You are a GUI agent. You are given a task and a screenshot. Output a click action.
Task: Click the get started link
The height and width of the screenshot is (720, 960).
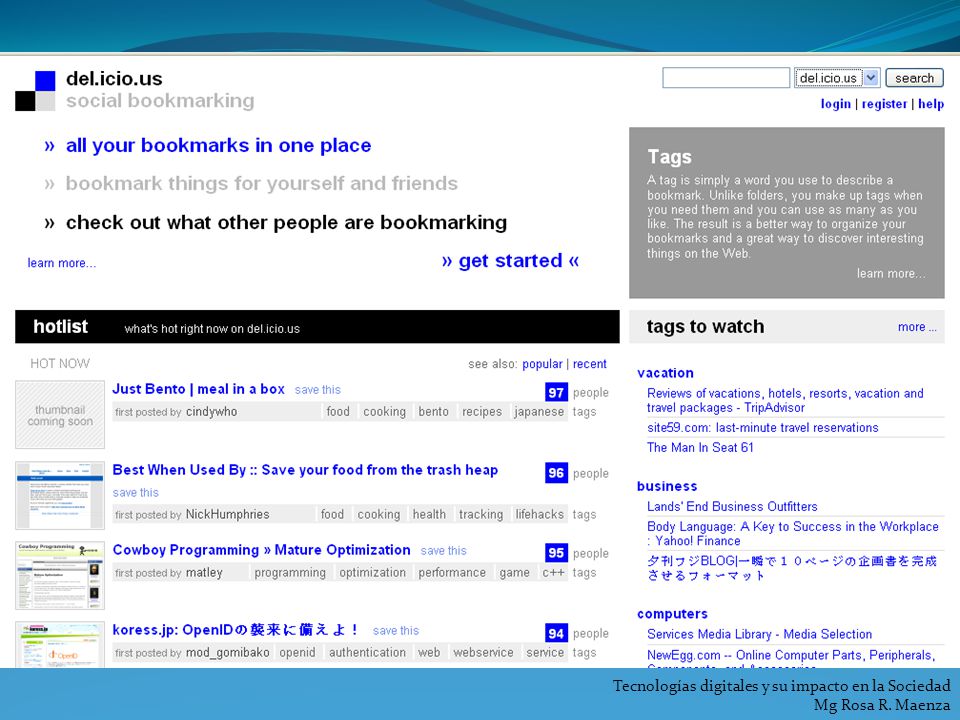(510, 261)
